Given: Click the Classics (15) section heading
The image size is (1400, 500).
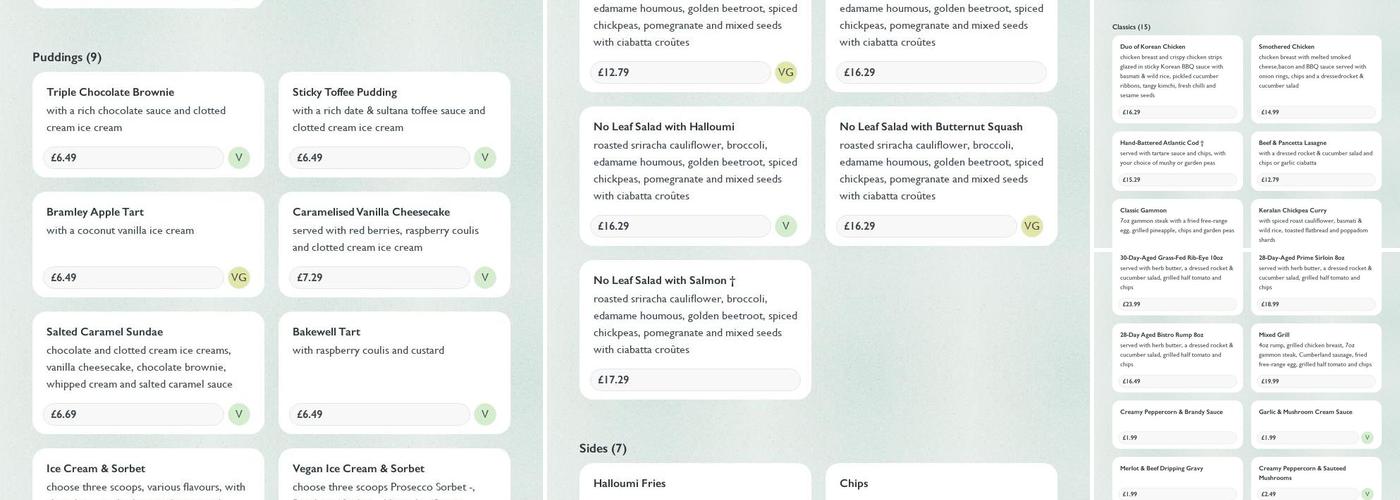Looking at the screenshot, I should (x=1131, y=27).
